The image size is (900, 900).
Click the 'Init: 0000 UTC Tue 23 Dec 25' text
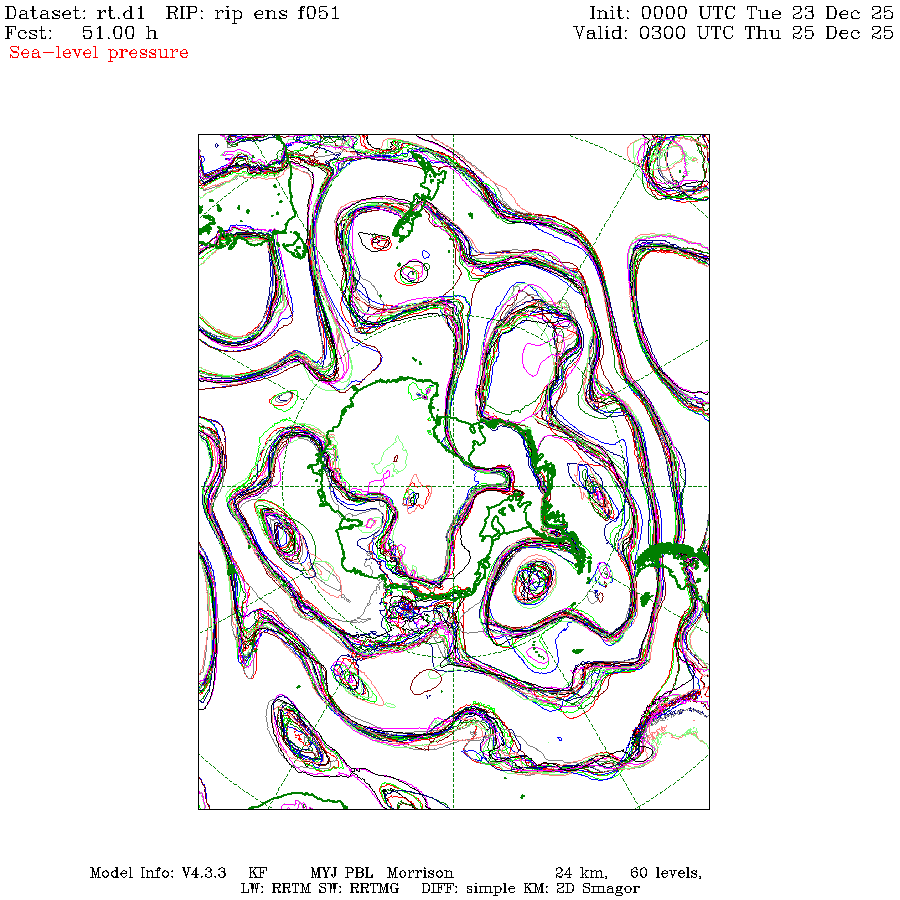(742, 13)
